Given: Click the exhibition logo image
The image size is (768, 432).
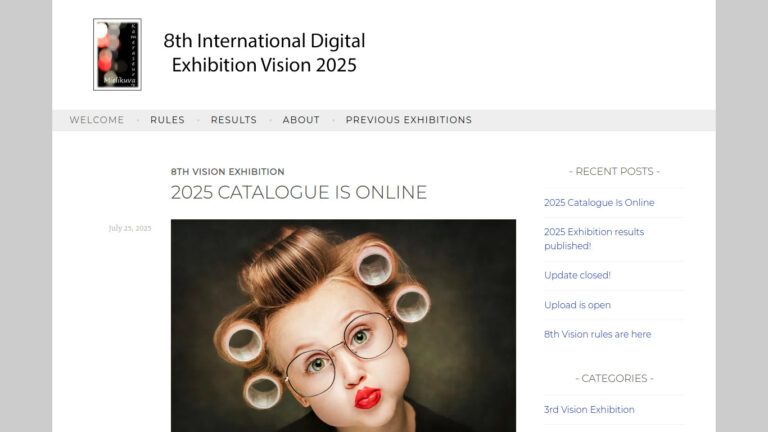Looking at the screenshot, I should tap(117, 54).
